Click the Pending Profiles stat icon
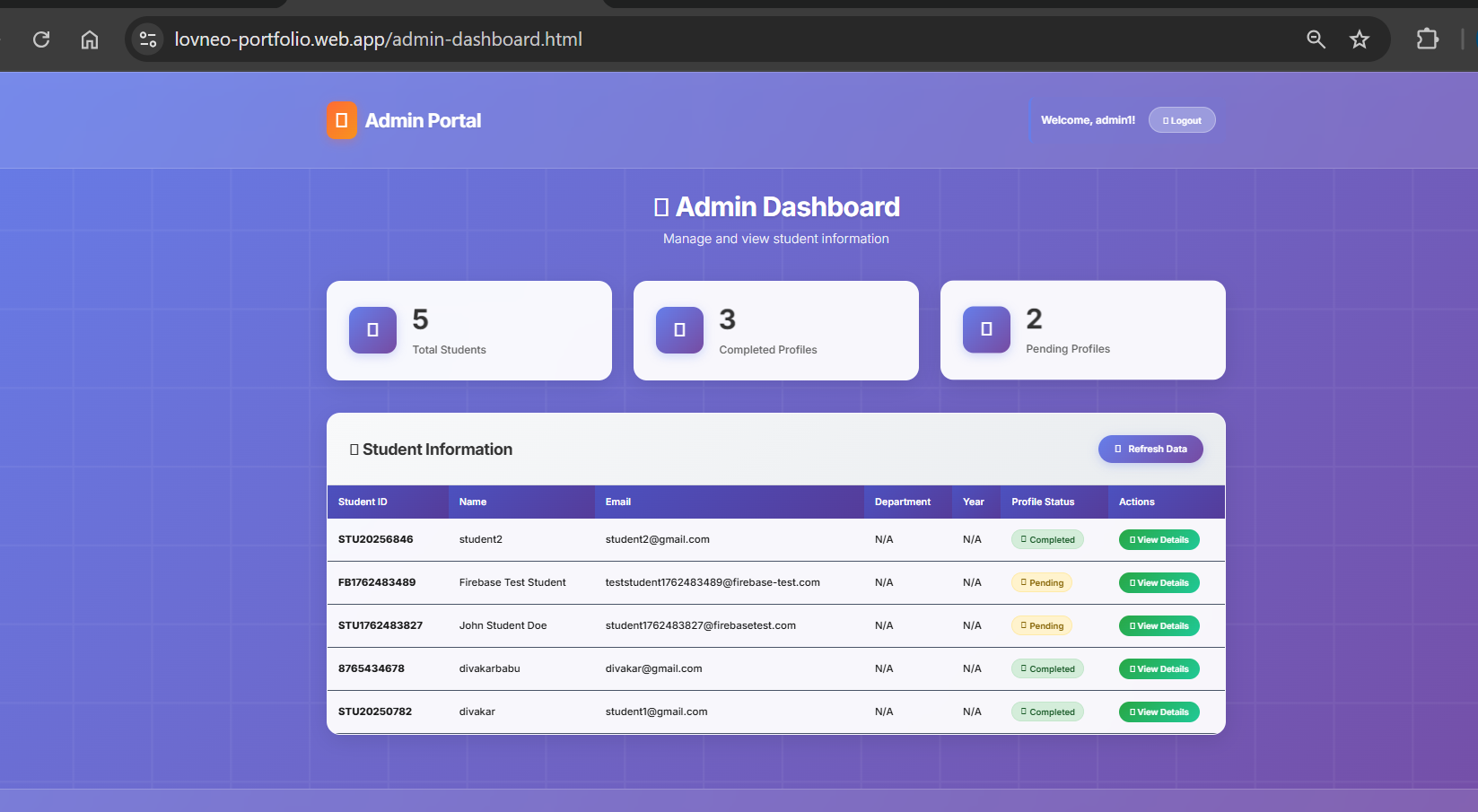Screen dimensions: 1478x812 click(985, 330)
